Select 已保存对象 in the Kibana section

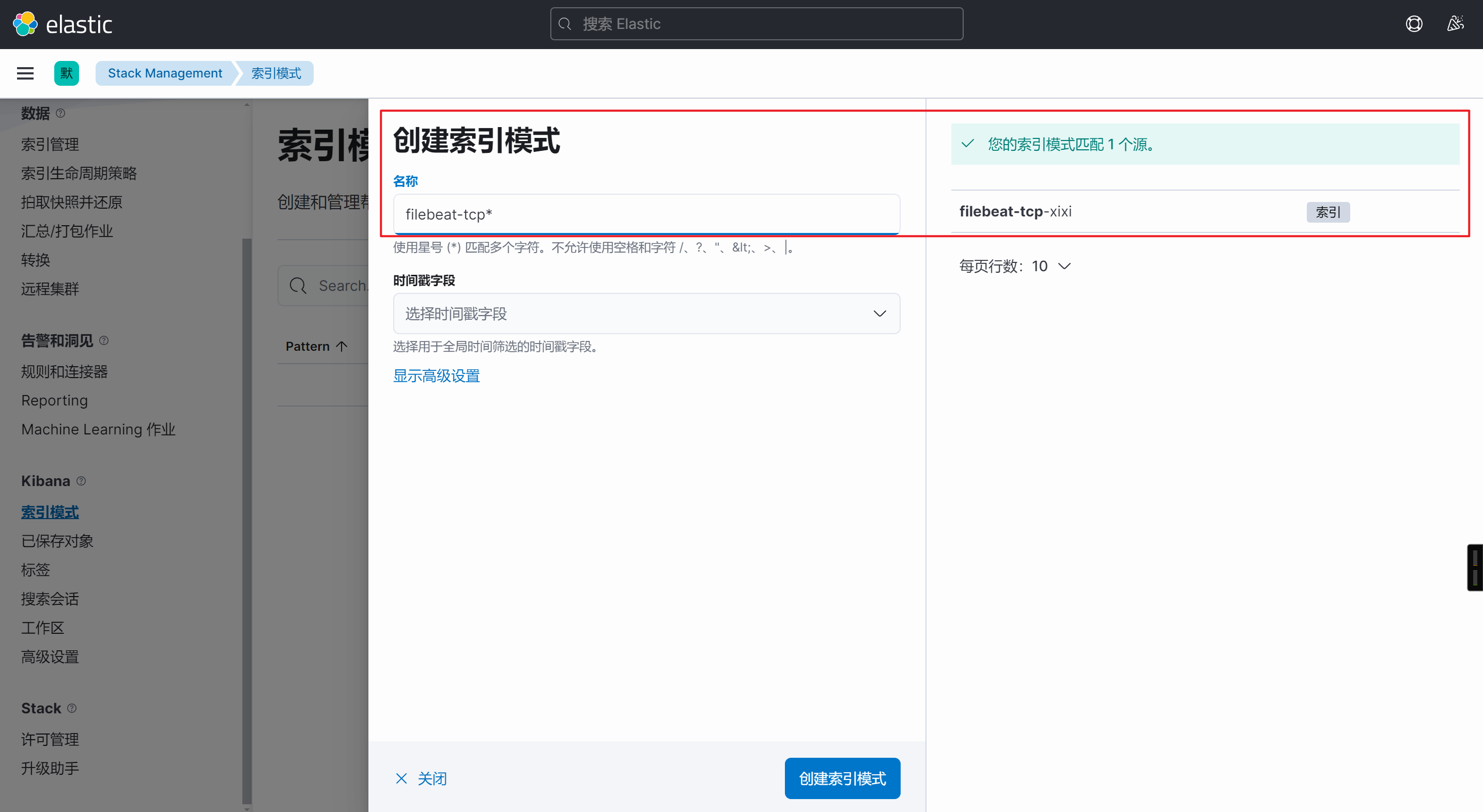(x=57, y=541)
